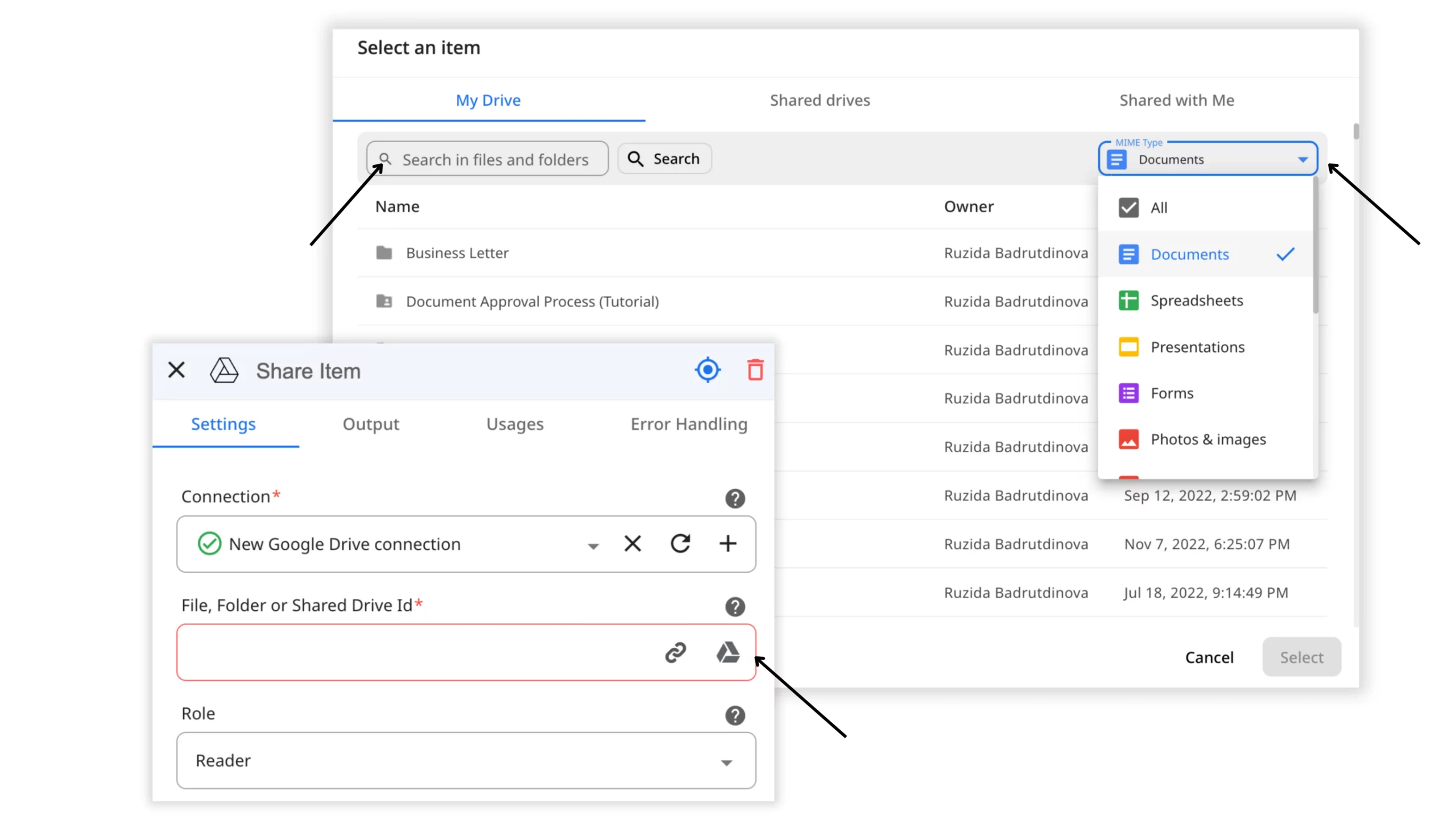Clear the selected connection with X icon
The height and width of the screenshot is (819, 1456).
pyautogui.click(x=632, y=544)
